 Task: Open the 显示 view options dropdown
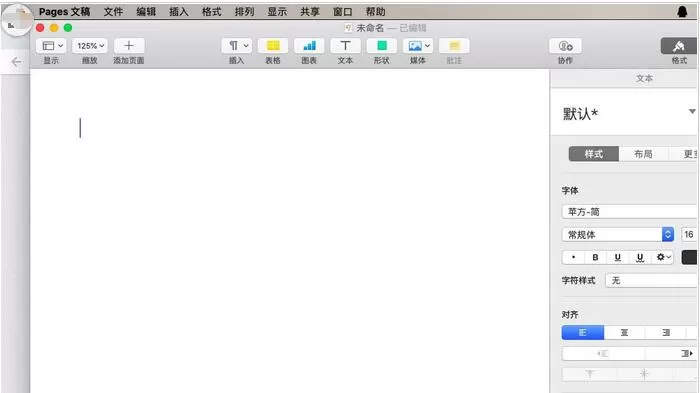pyautogui.click(x=52, y=46)
